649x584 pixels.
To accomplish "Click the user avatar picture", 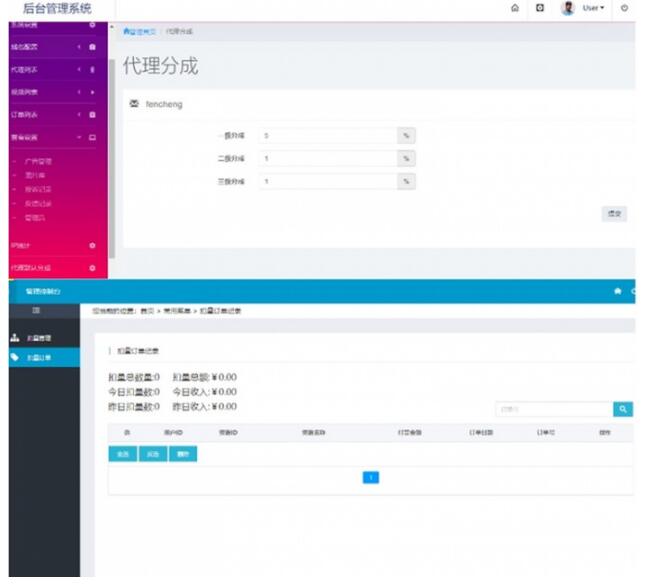I will [568, 8].
